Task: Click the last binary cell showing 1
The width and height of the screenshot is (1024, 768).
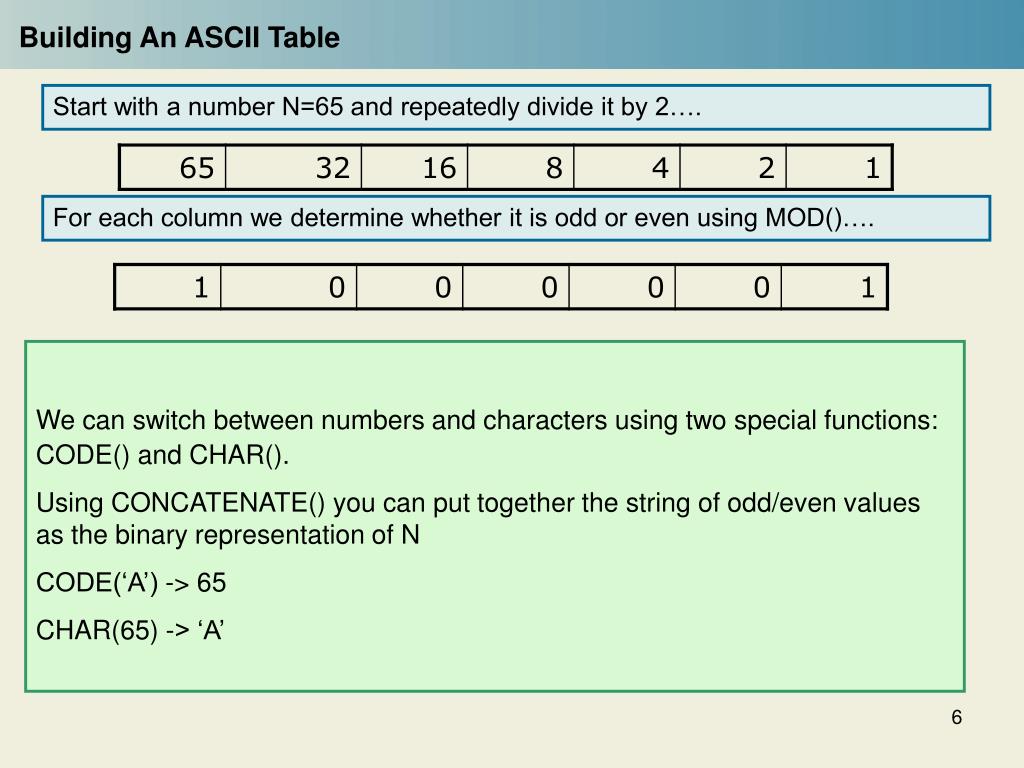Action: [834, 287]
